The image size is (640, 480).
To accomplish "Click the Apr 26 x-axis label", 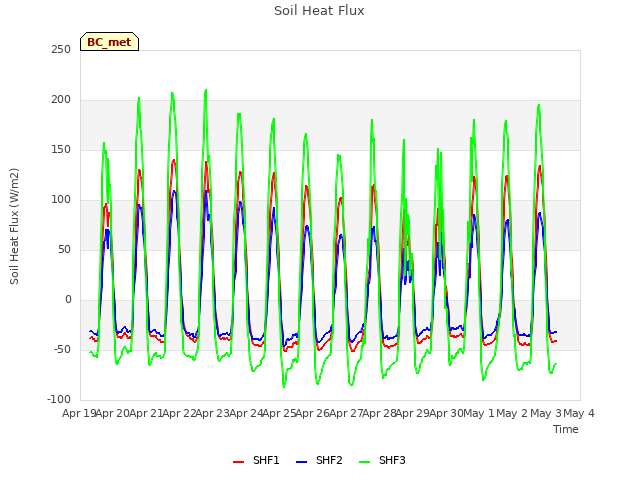I will click(313, 413).
